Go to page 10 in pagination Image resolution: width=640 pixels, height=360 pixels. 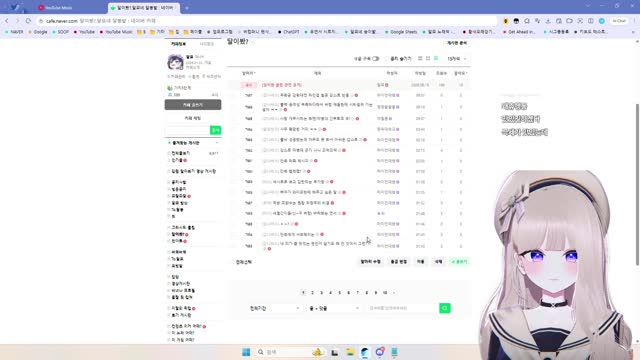click(x=384, y=293)
